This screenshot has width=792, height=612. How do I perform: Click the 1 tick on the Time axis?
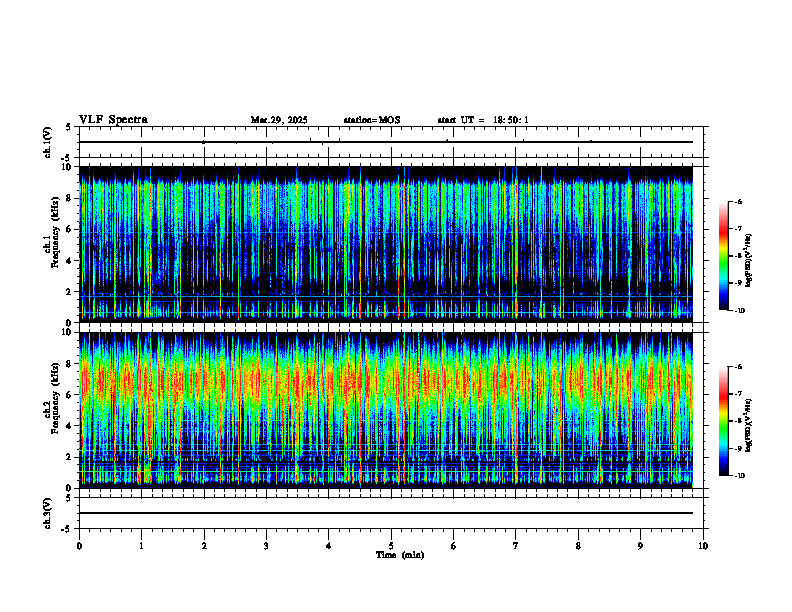(141, 546)
